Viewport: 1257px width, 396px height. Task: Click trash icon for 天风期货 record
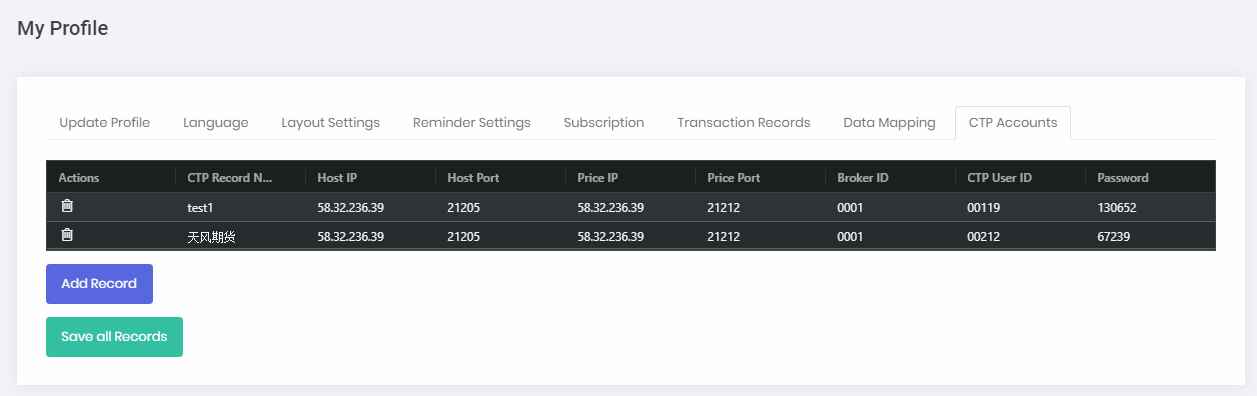click(67, 235)
